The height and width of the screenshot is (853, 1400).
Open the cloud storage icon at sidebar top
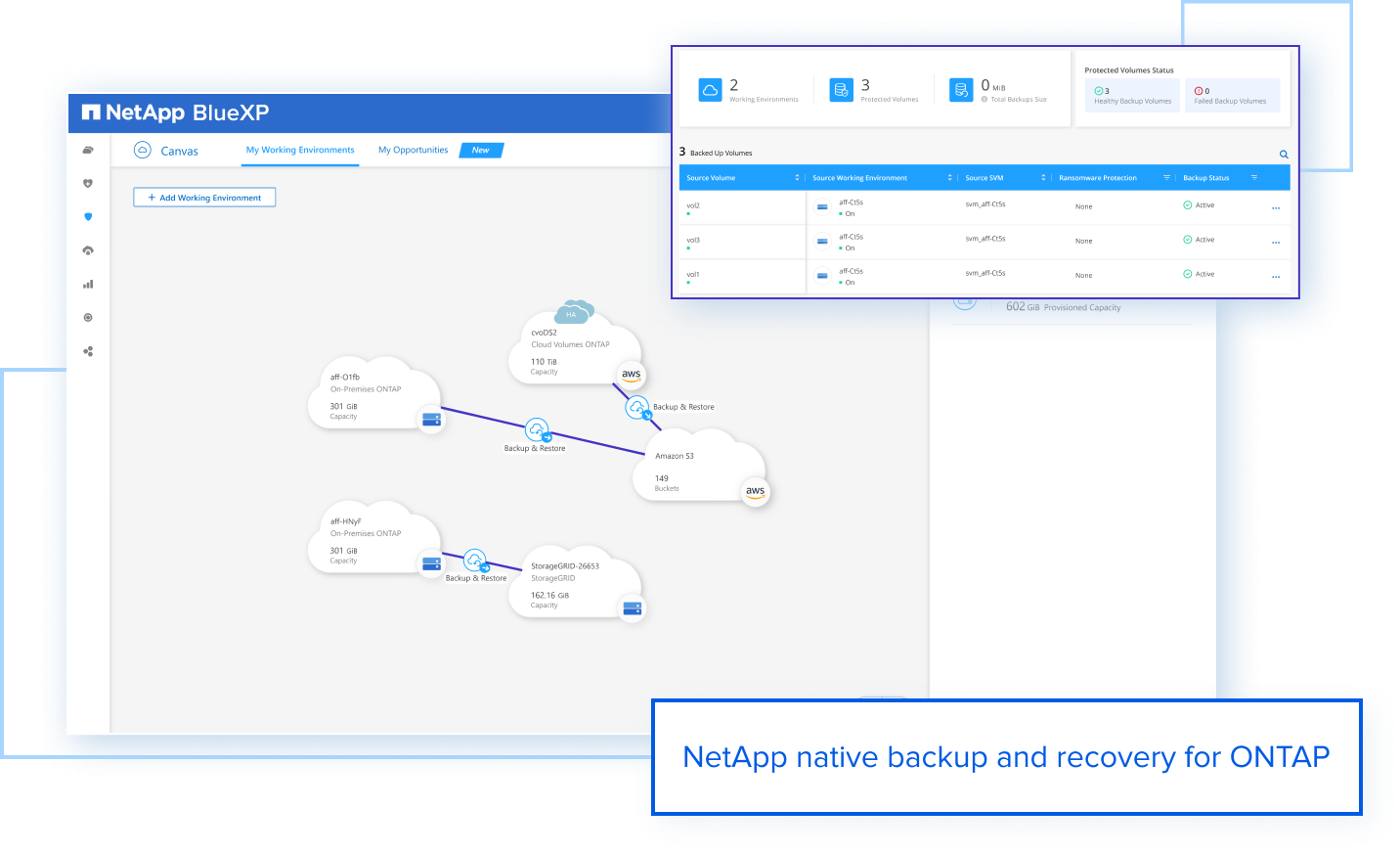(x=88, y=150)
